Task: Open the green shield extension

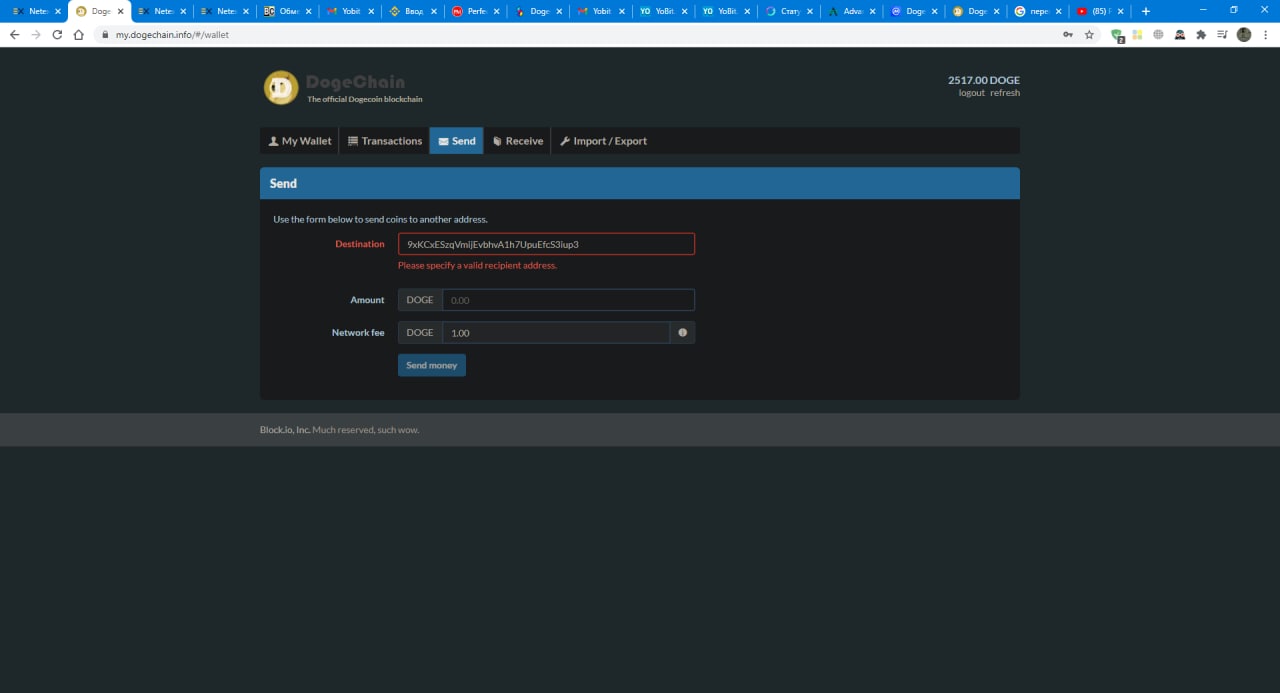Action: click(1117, 35)
